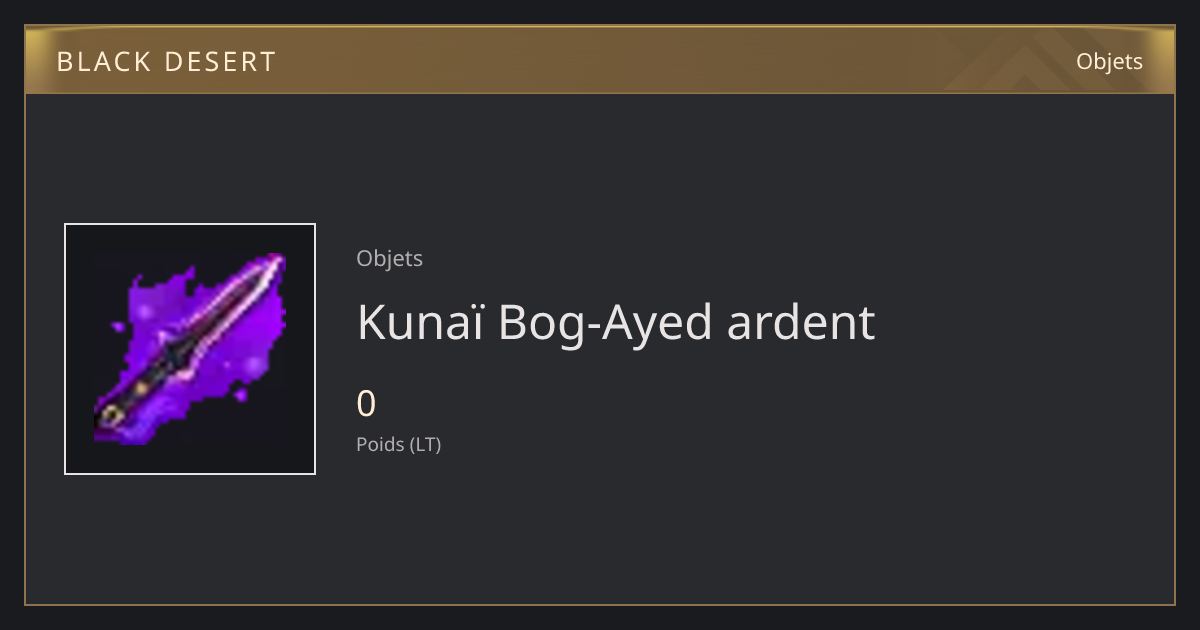
Task: Open the BLACK DESERT home logo text
Action: point(166,62)
